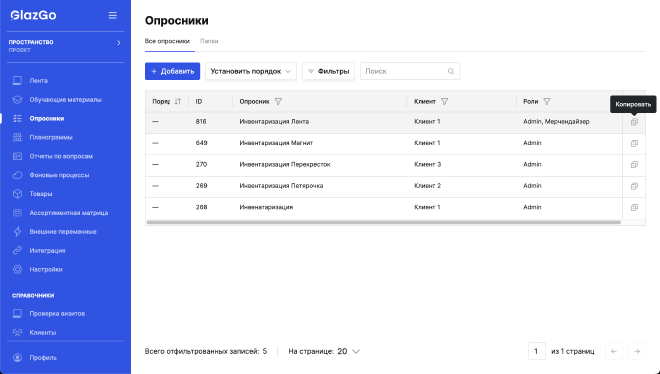Open the На странице 20 dropdown
Image resolution: width=660 pixels, height=374 pixels.
(348, 351)
